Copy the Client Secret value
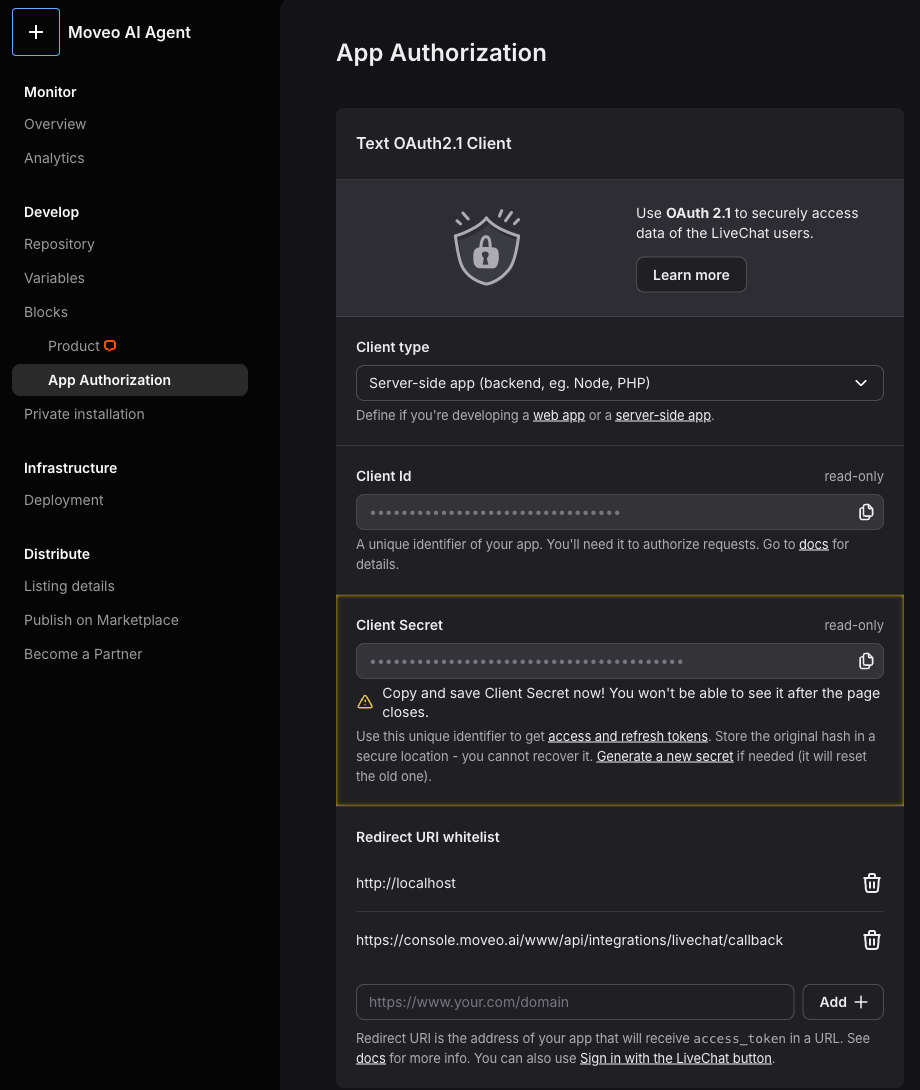This screenshot has height=1090, width=920. tap(866, 661)
